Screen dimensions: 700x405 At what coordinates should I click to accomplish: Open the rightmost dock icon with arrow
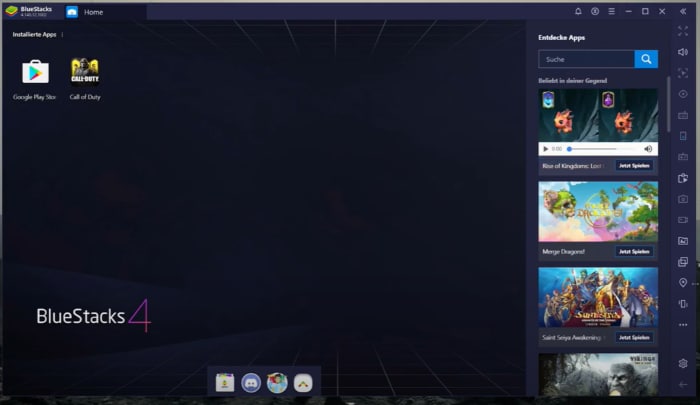pyautogui.click(x=303, y=383)
